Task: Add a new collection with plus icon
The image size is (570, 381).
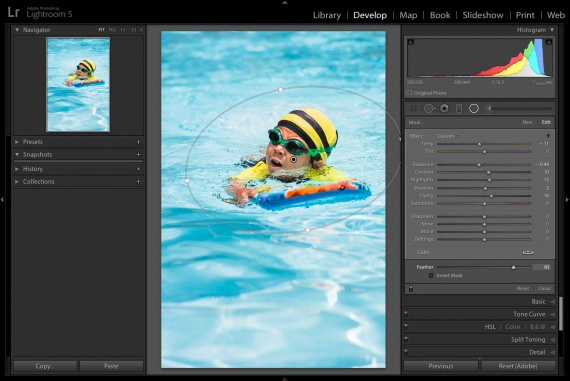Action: coord(138,181)
